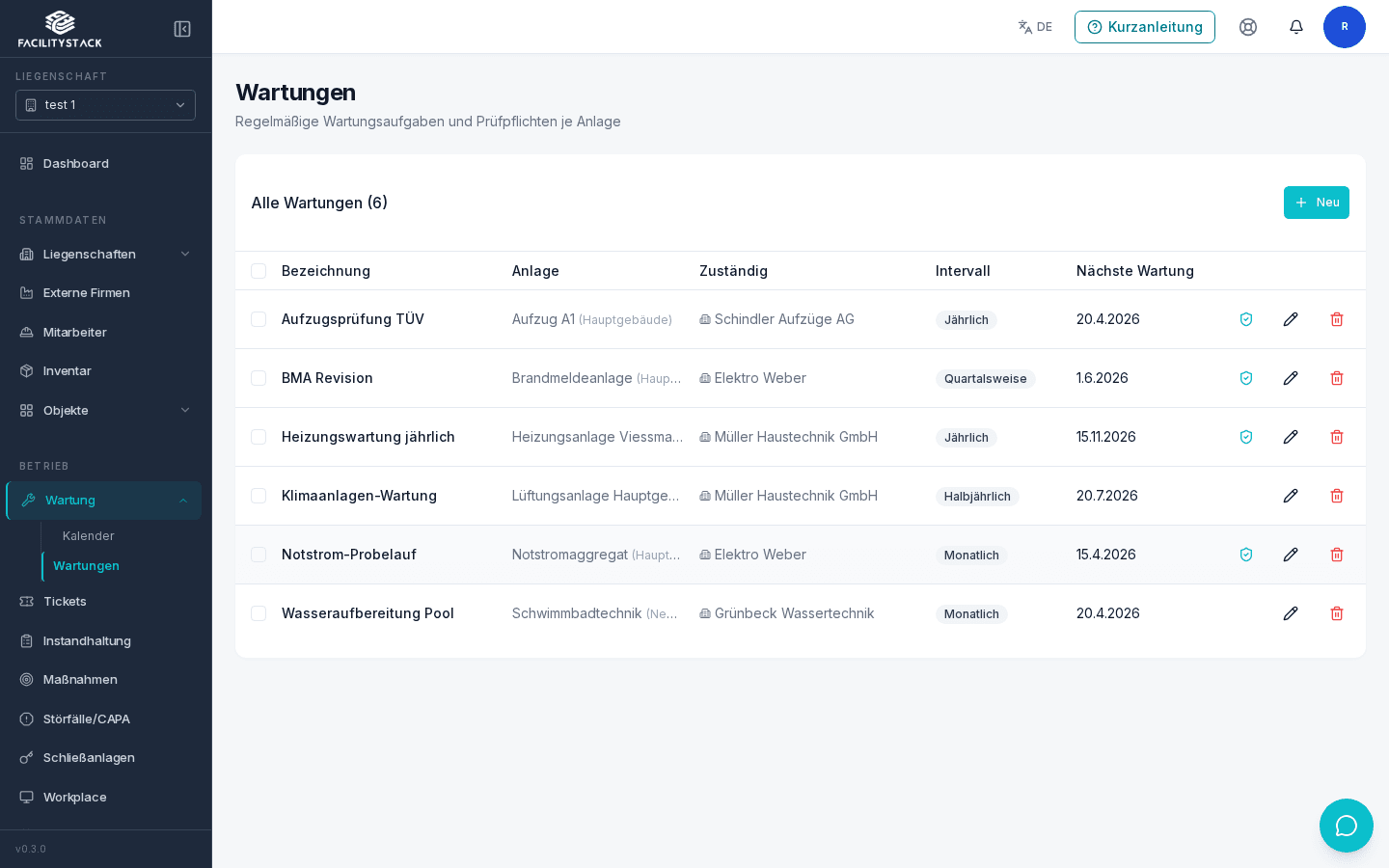The height and width of the screenshot is (868, 1389).
Task: Delete the Aufzugsprüfung TÜV entry
Action: tap(1337, 319)
